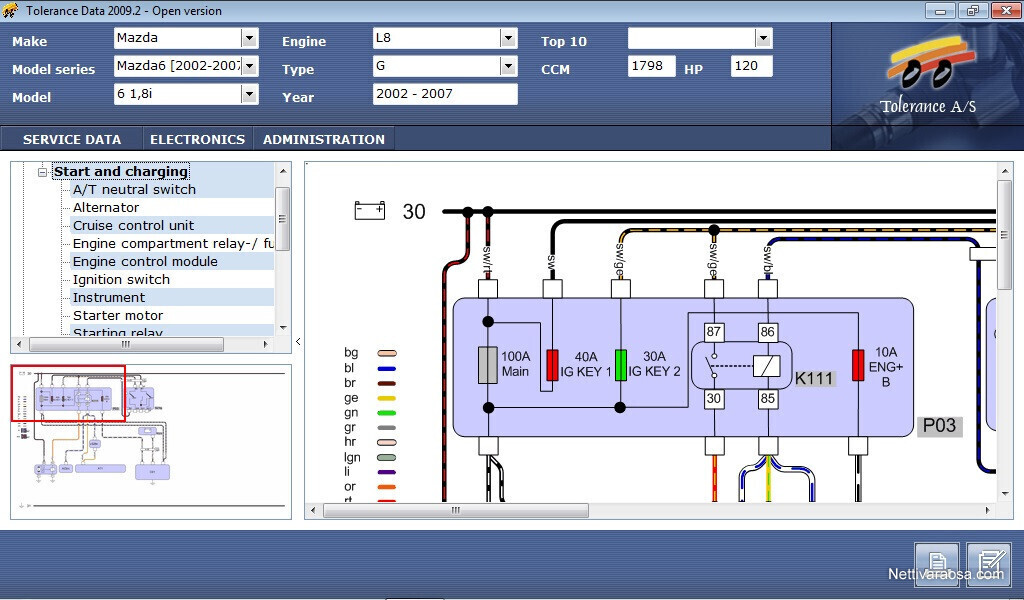
Task: Click the diagram's horizontal scrollbar thumb
Action: point(456,511)
